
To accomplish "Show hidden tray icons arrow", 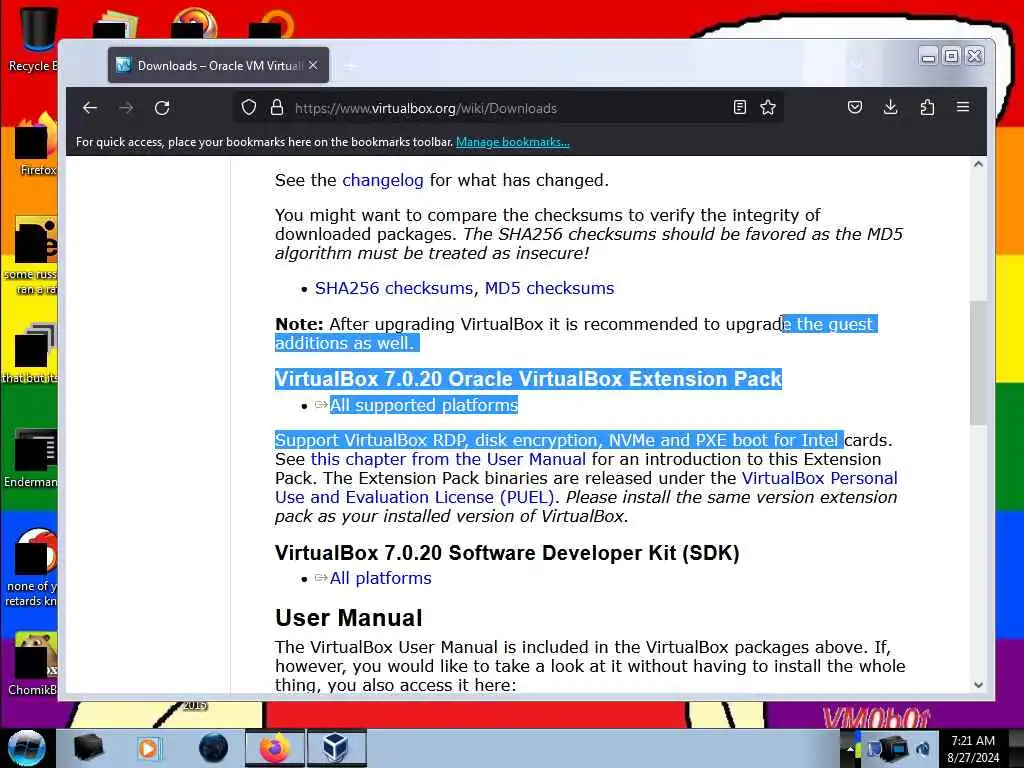I will point(850,750).
